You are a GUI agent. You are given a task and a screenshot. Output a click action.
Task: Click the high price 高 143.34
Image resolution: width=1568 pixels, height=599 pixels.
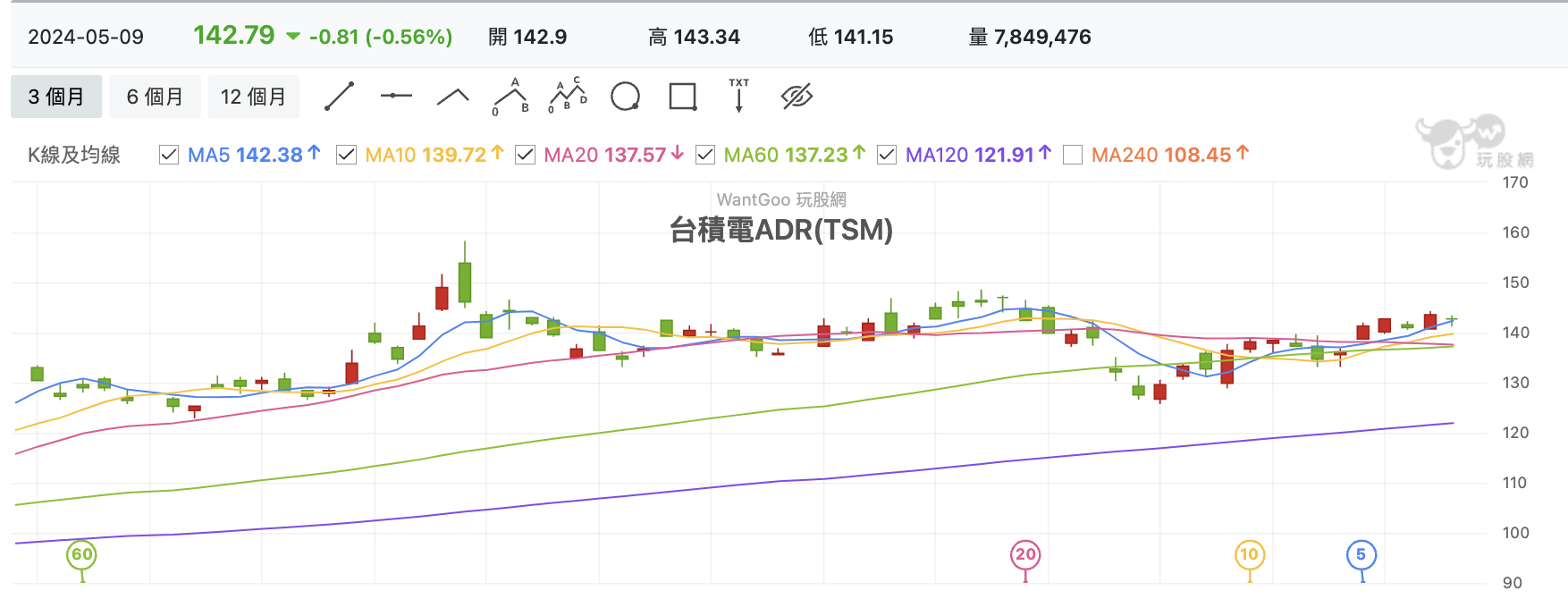coord(695,37)
